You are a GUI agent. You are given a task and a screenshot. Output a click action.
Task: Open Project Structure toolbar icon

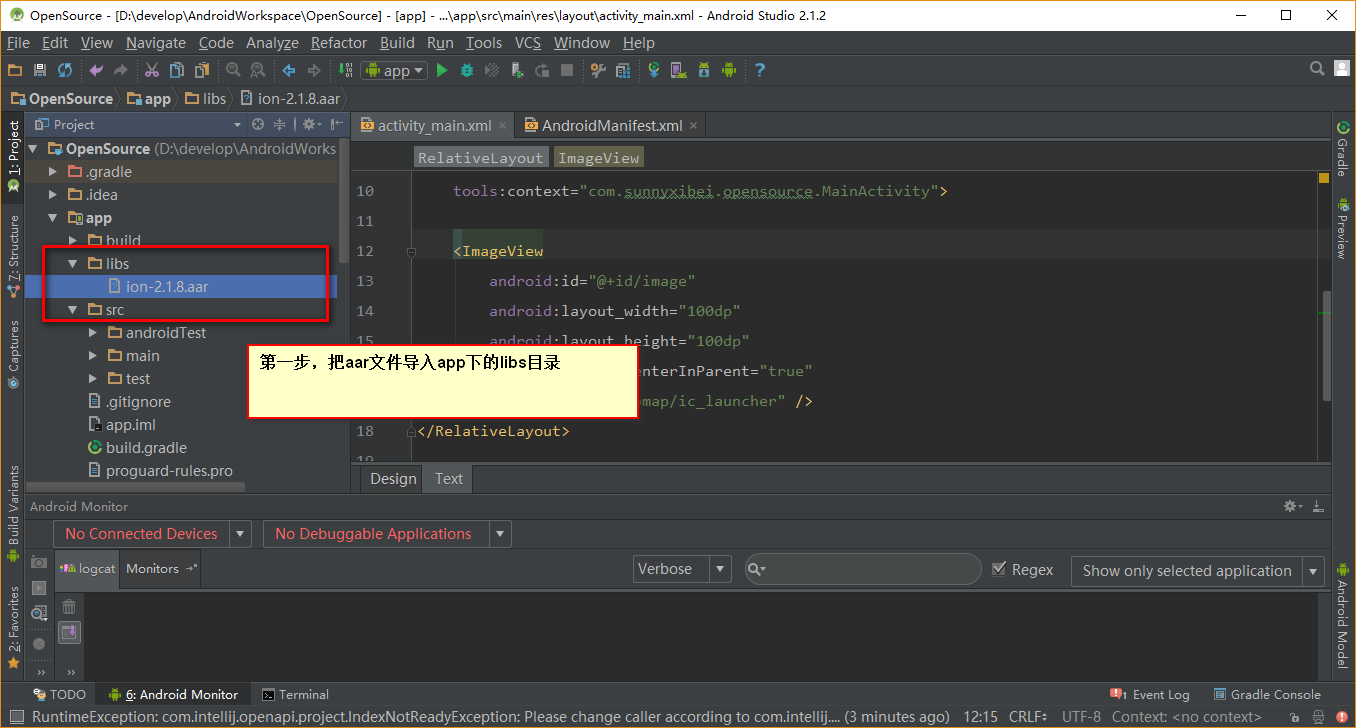pos(598,70)
